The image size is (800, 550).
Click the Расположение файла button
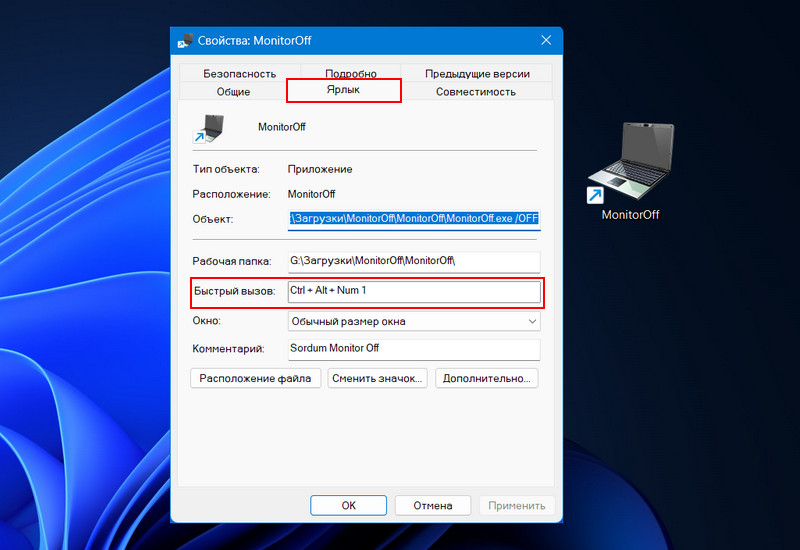(255, 379)
